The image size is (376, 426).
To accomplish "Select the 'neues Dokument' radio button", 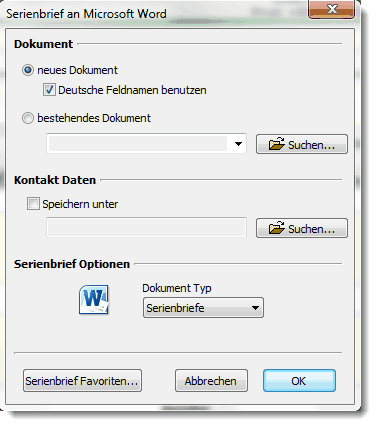I will click(x=28, y=70).
